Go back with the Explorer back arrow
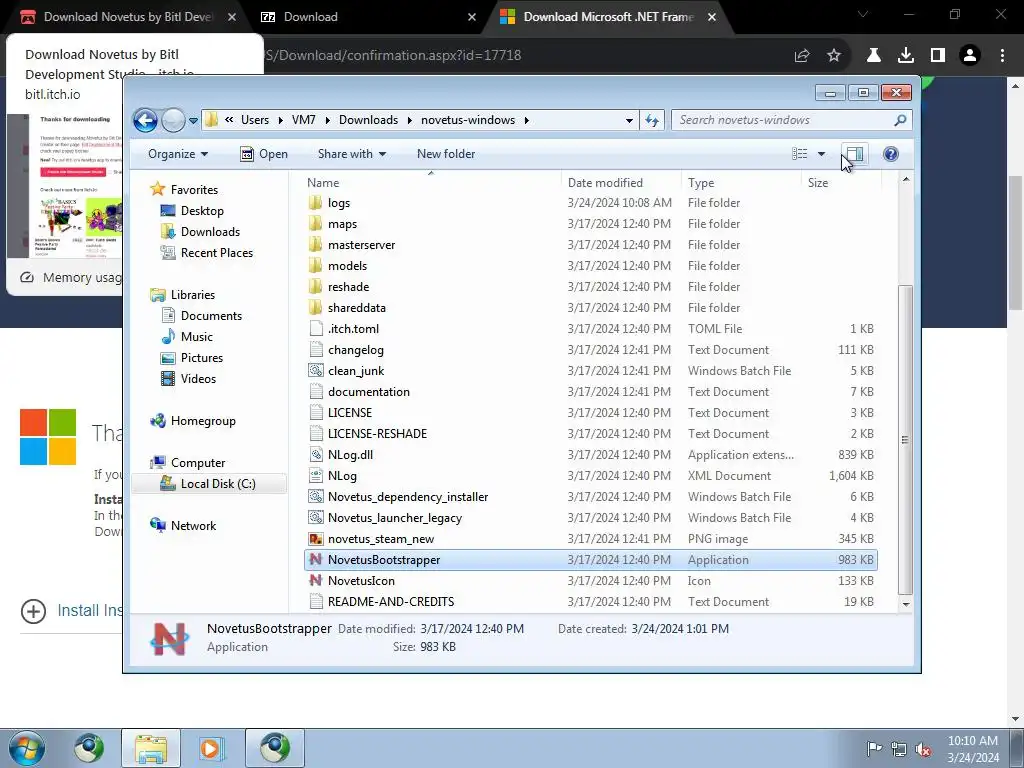Viewport: 1024px width, 768px height. (145, 120)
